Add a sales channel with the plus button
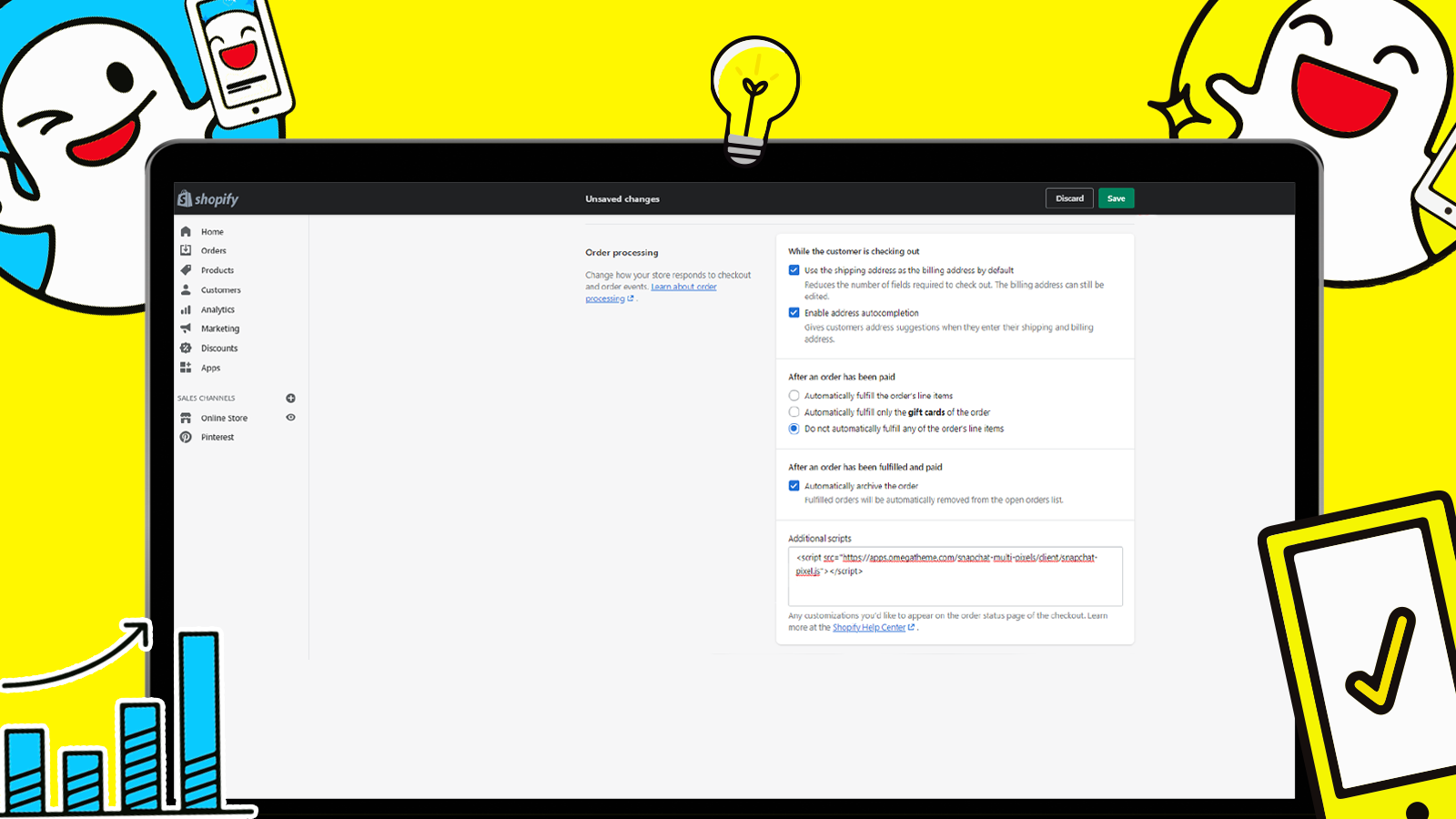This screenshot has width=1456, height=819. (289, 398)
